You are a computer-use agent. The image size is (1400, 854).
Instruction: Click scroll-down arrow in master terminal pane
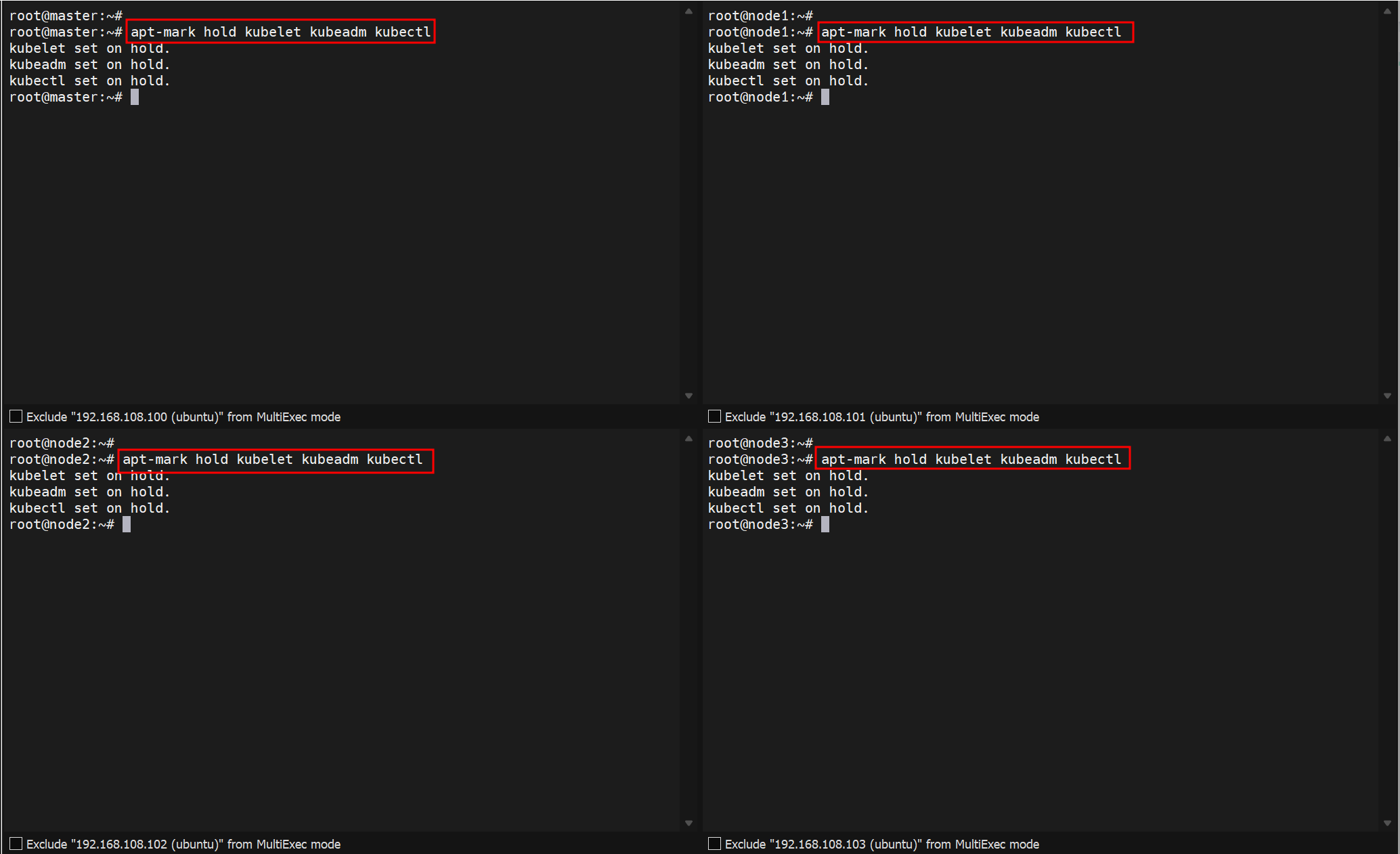pos(688,396)
